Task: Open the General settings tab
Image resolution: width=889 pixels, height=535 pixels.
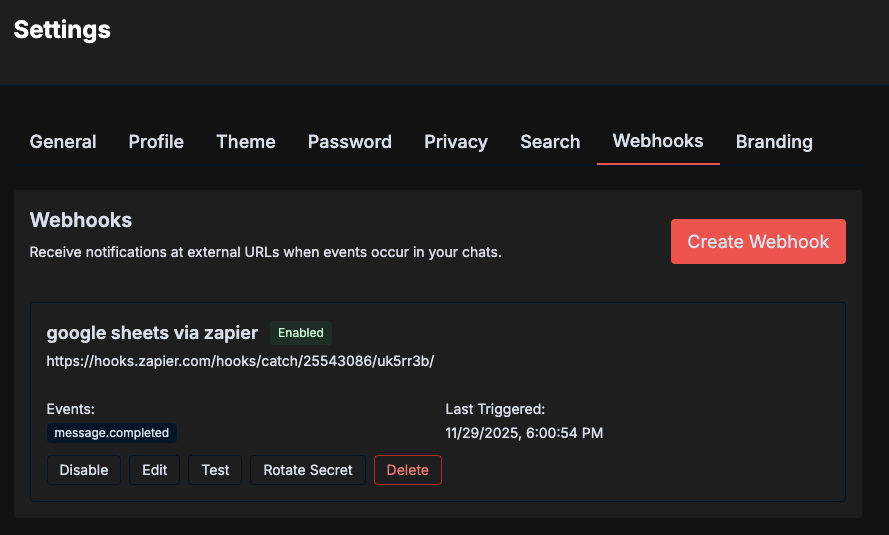Action: pos(63,142)
